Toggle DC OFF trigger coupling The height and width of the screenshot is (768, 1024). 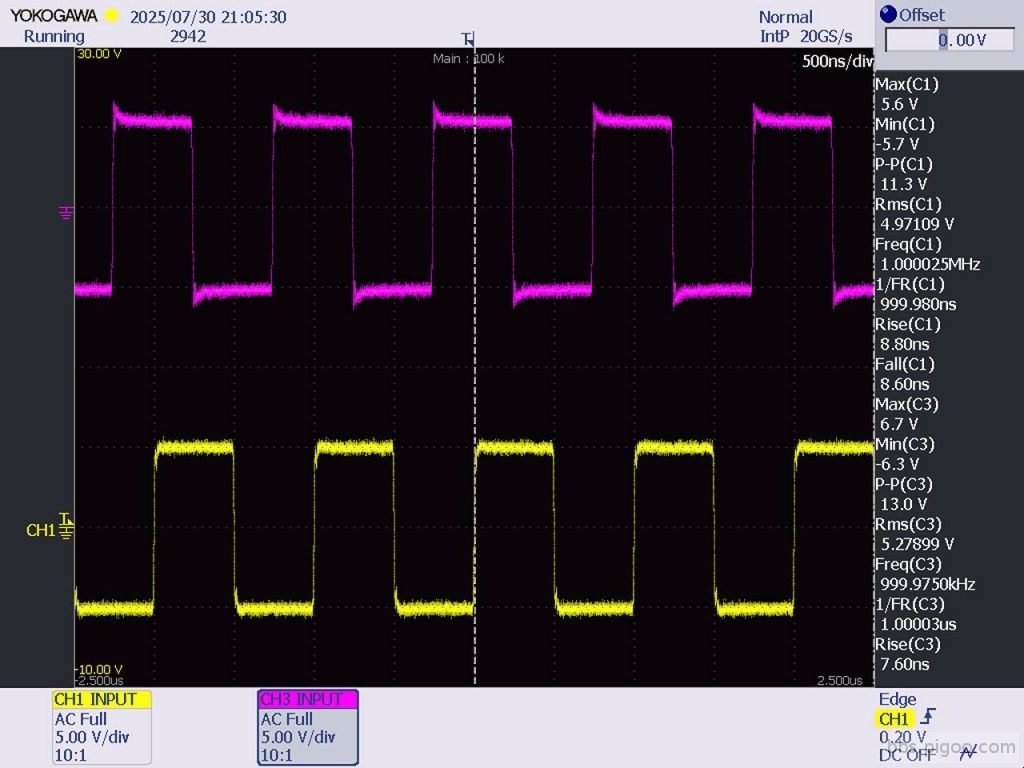(x=906, y=755)
